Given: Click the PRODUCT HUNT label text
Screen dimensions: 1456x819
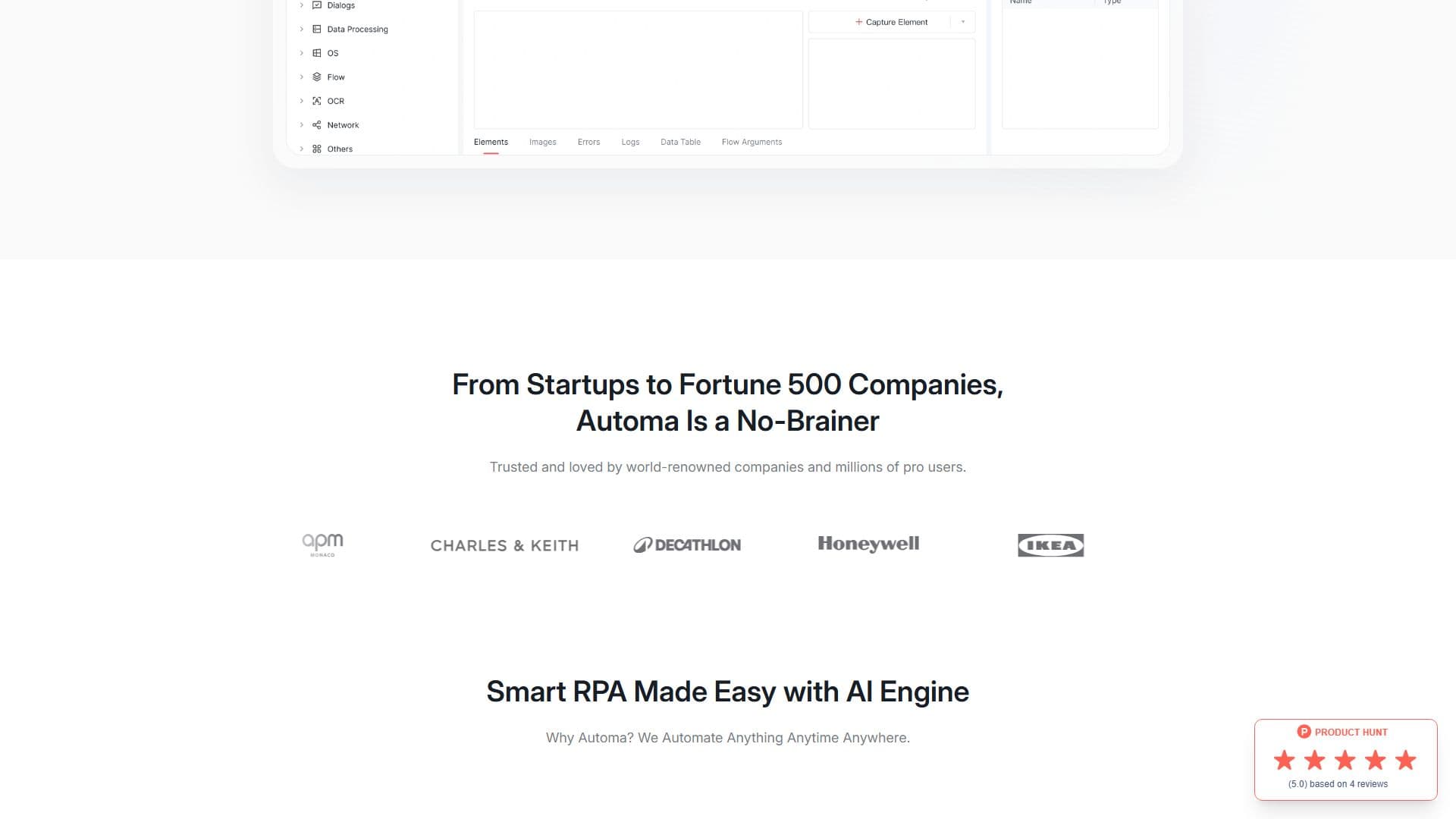Looking at the screenshot, I should point(1351,732).
